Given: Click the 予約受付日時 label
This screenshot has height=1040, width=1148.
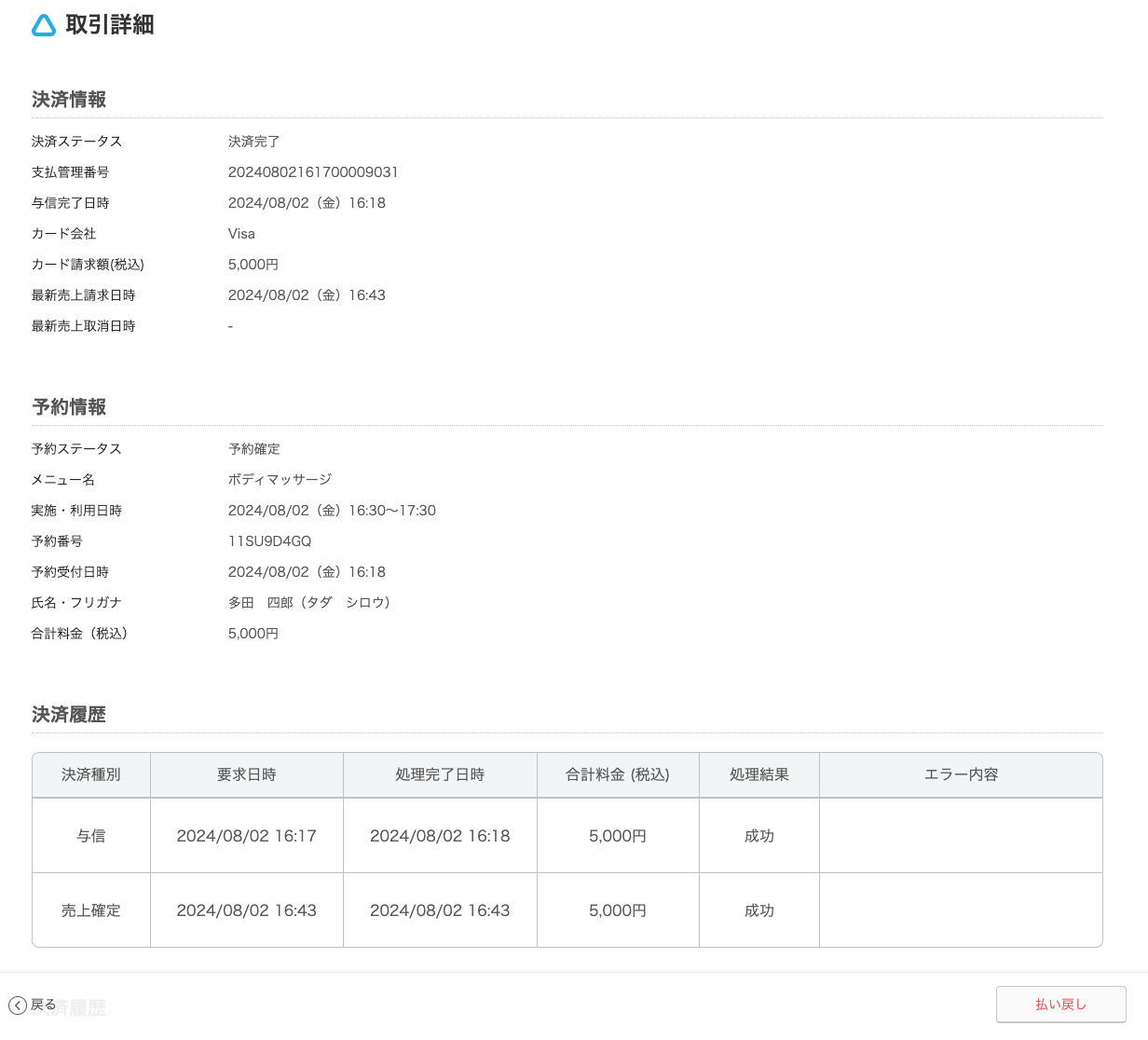Looking at the screenshot, I should click(71, 572).
